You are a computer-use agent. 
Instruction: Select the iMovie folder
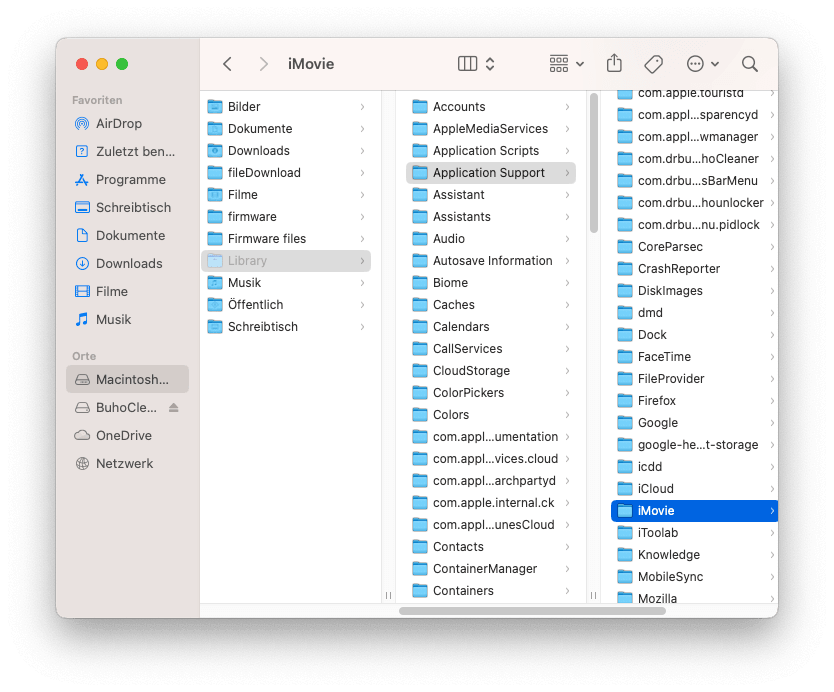click(x=695, y=511)
